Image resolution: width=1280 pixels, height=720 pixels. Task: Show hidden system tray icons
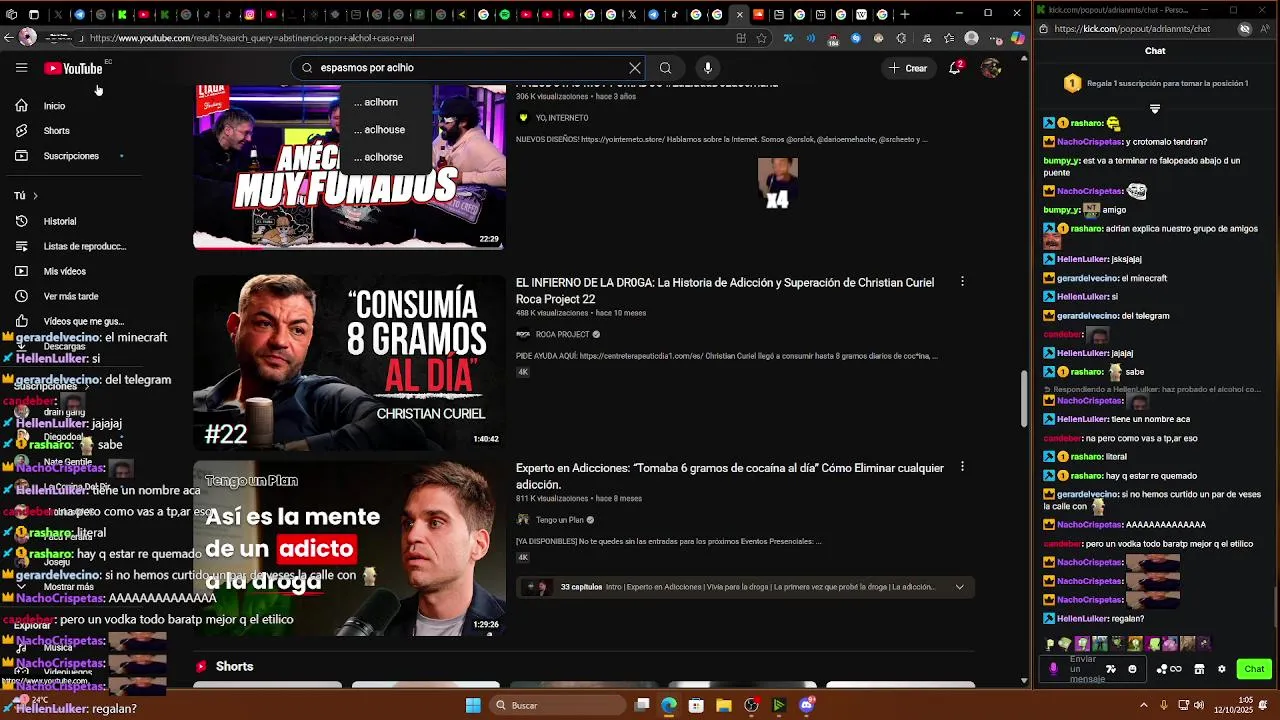(1143, 705)
